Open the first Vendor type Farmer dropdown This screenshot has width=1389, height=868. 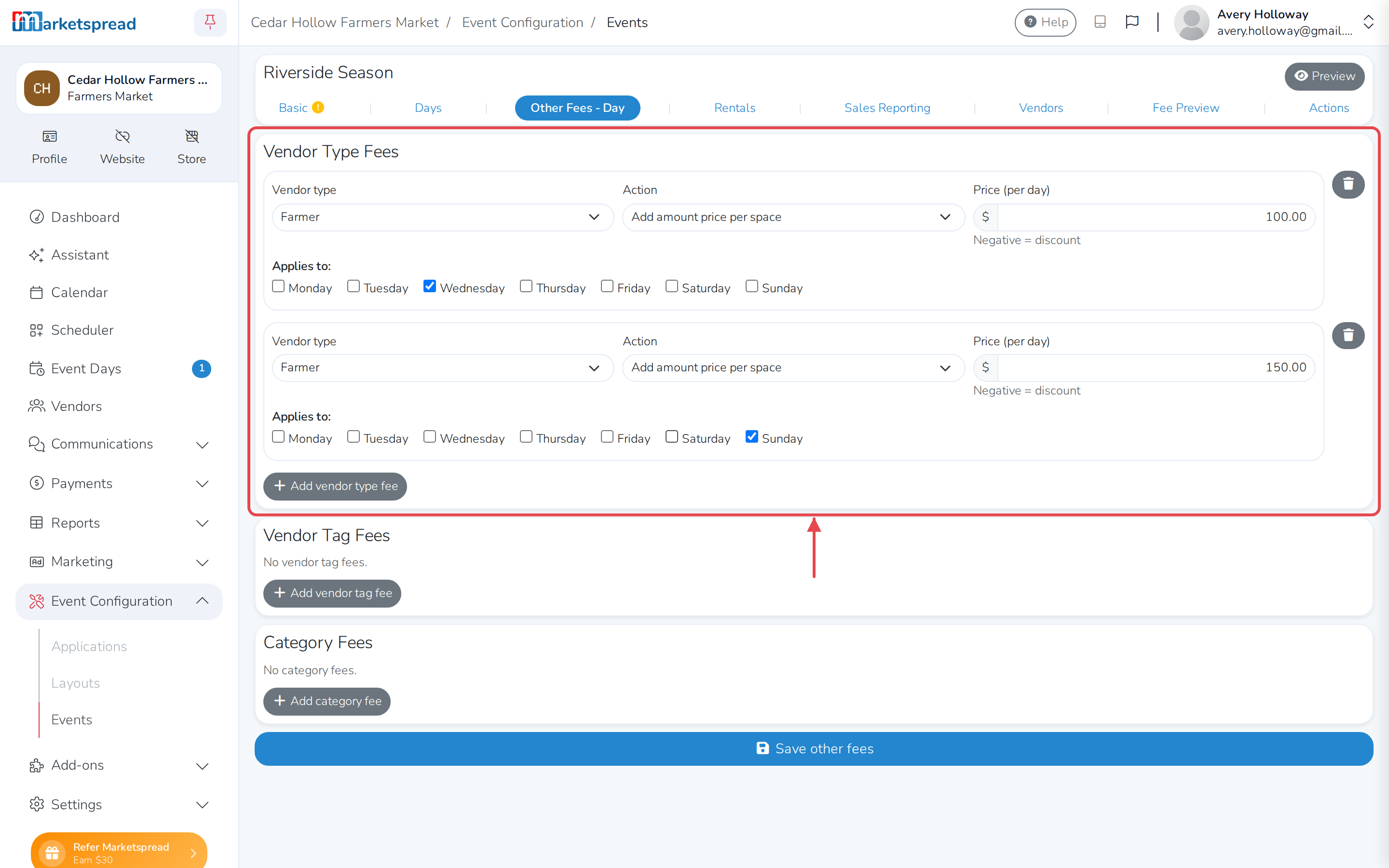pos(443,217)
